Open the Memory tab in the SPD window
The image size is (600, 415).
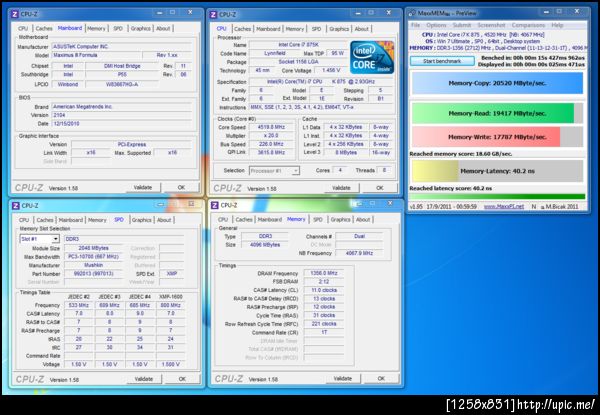(x=97, y=220)
